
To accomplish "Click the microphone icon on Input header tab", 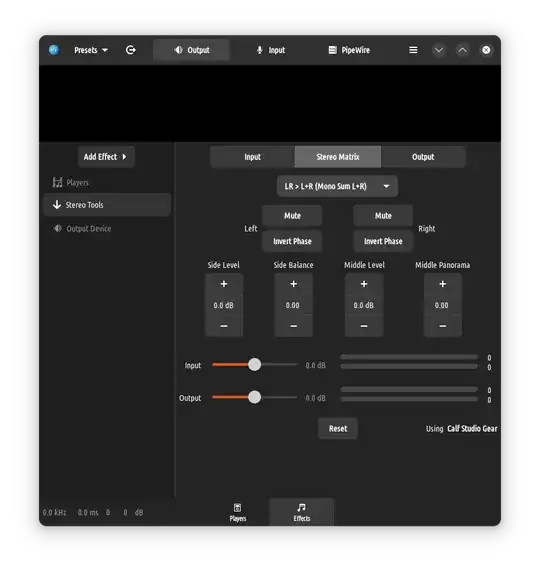I will [259, 50].
